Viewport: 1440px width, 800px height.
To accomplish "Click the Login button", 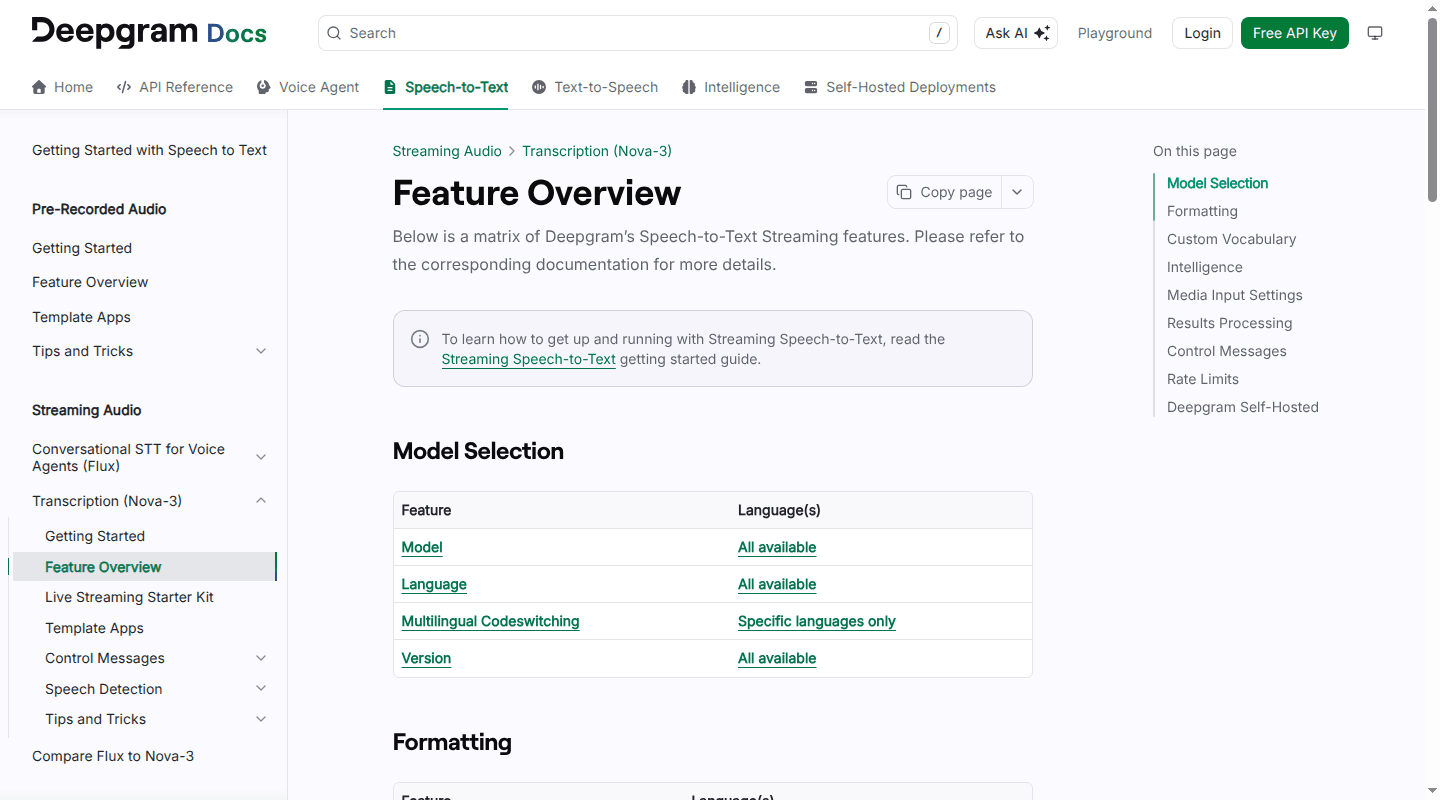I will [1202, 33].
